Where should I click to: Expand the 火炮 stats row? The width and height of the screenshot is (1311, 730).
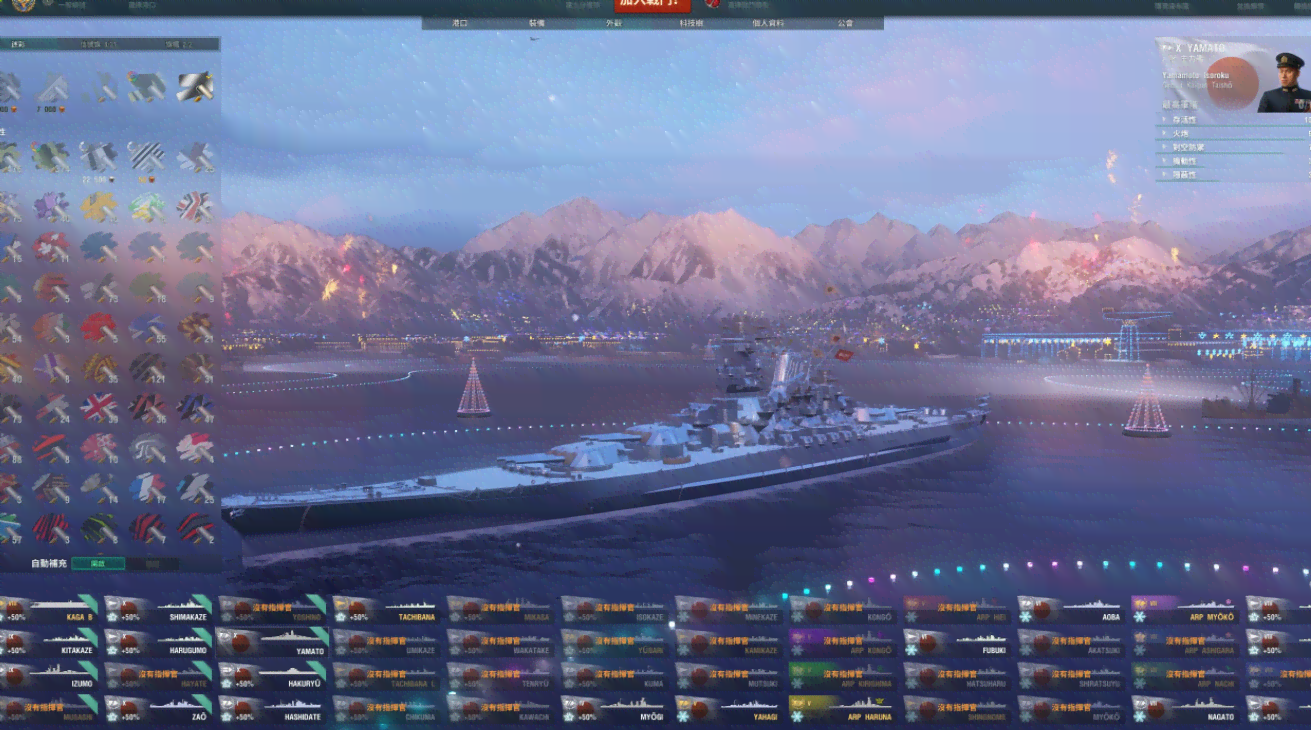[1234, 132]
